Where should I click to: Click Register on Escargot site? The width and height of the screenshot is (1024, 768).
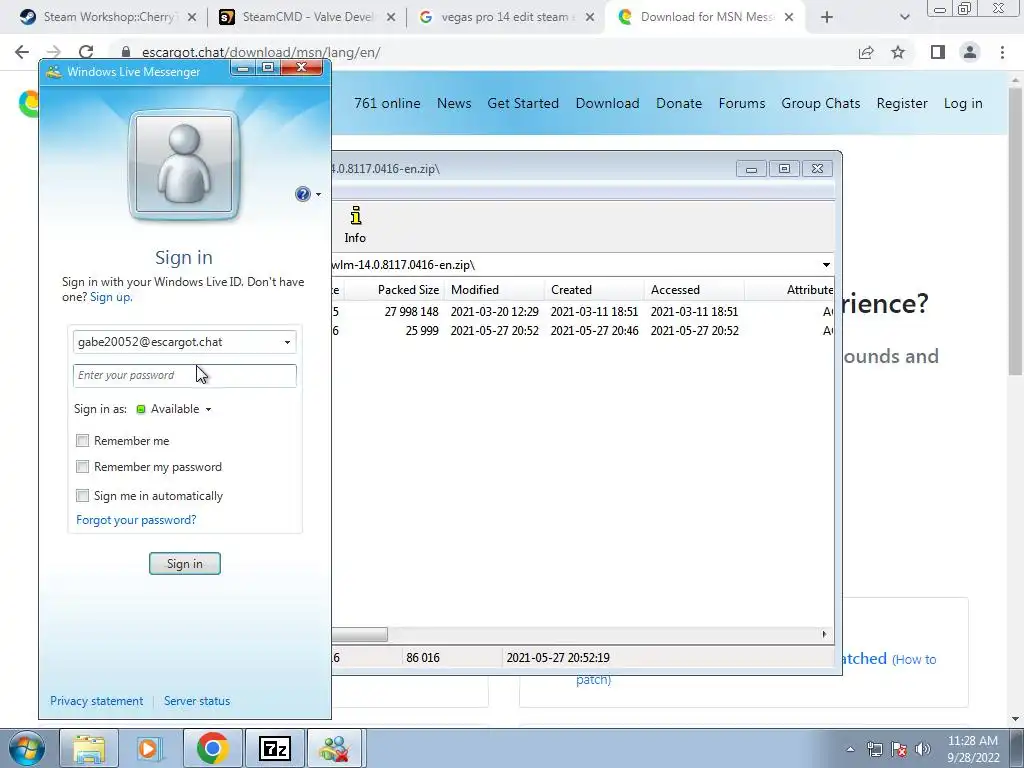pos(902,103)
